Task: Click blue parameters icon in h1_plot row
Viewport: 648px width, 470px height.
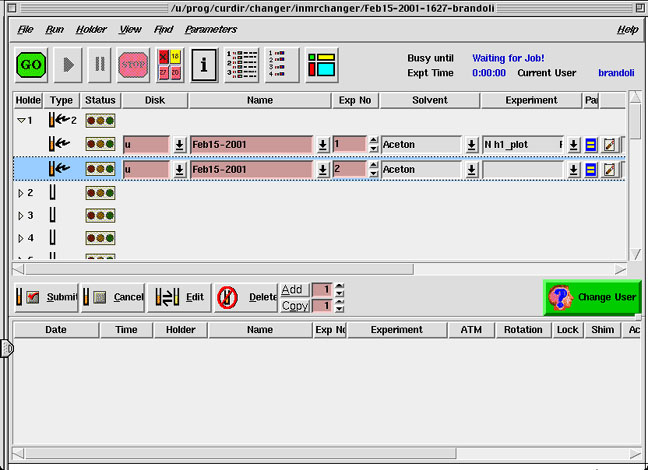Action: coord(590,144)
